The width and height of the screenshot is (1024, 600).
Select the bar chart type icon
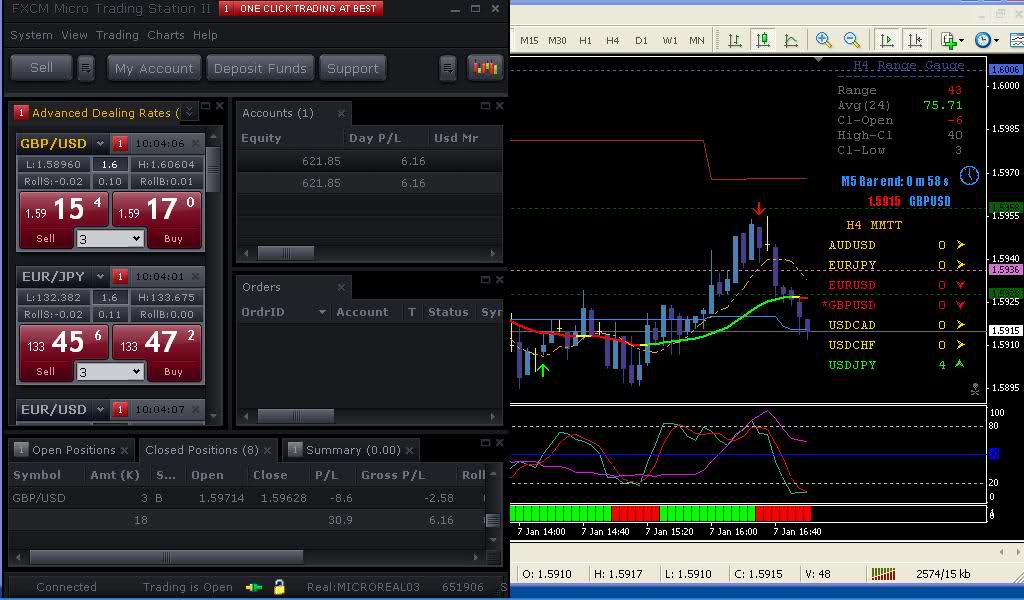pyautogui.click(x=735, y=40)
